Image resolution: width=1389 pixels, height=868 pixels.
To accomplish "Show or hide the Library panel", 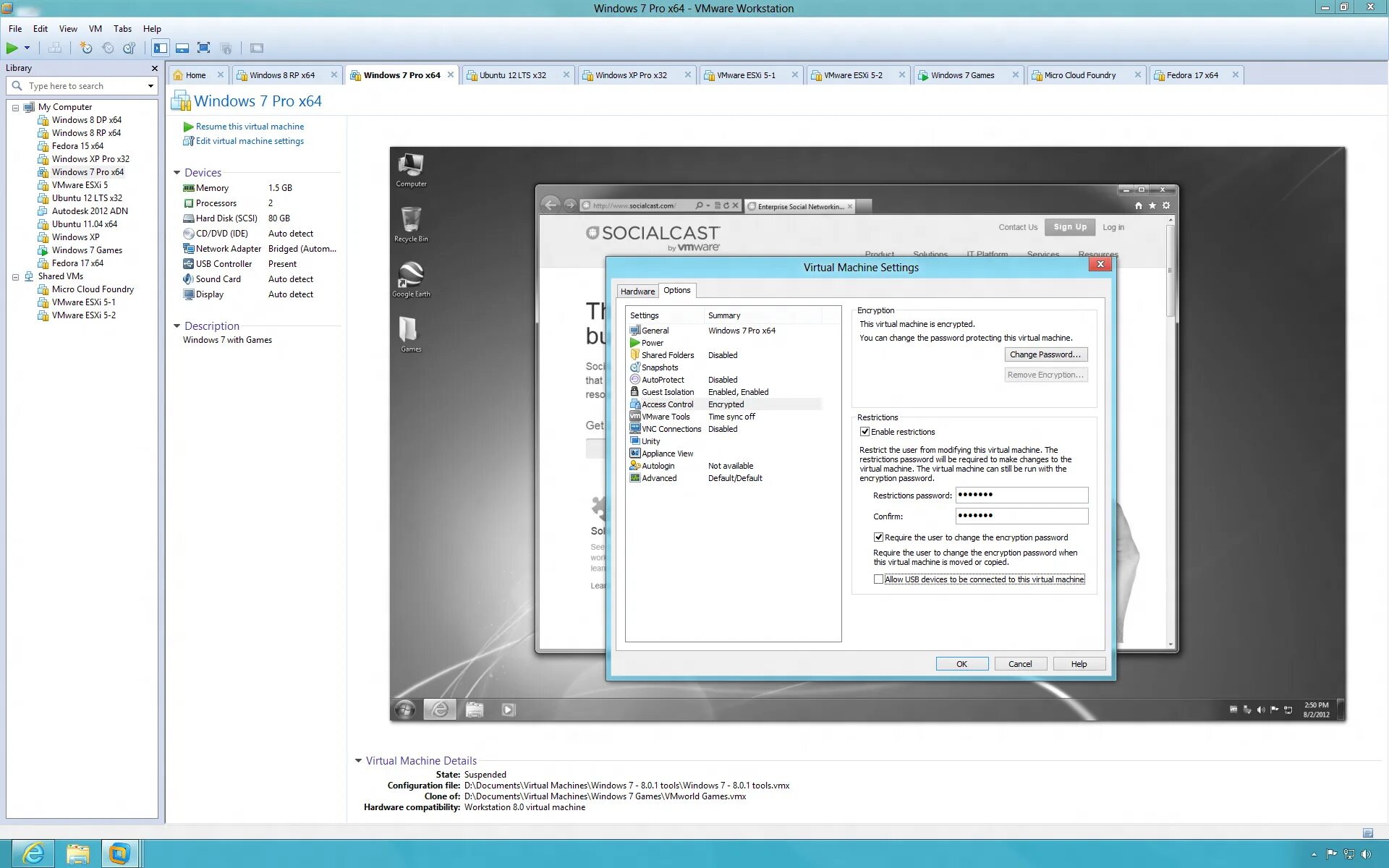I will coord(160,48).
